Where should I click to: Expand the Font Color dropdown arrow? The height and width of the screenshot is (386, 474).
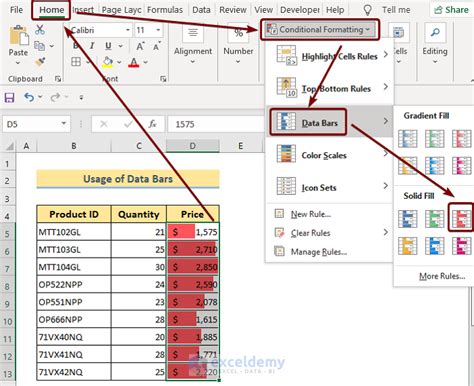click(x=146, y=62)
